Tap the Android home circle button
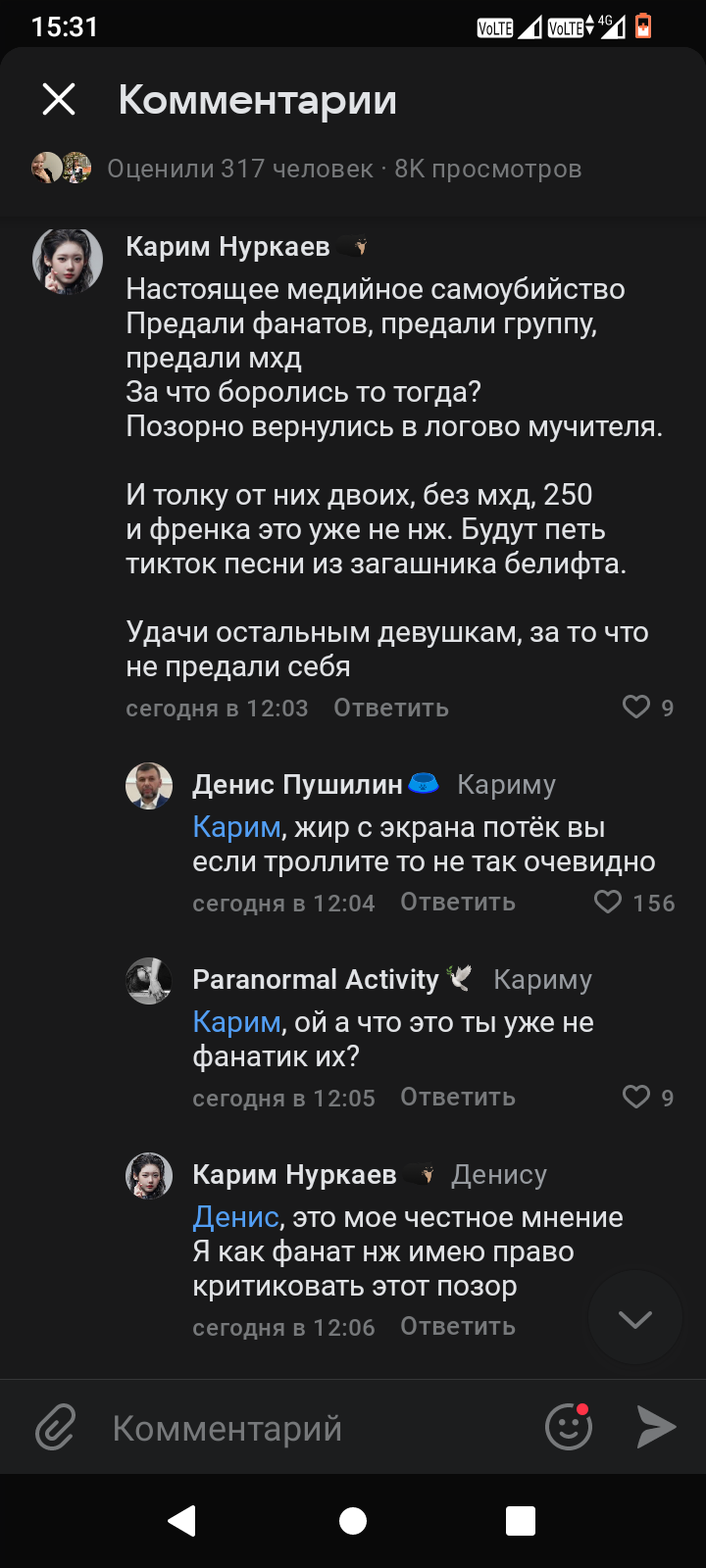Image resolution: width=706 pixels, height=1568 pixels. (353, 1520)
